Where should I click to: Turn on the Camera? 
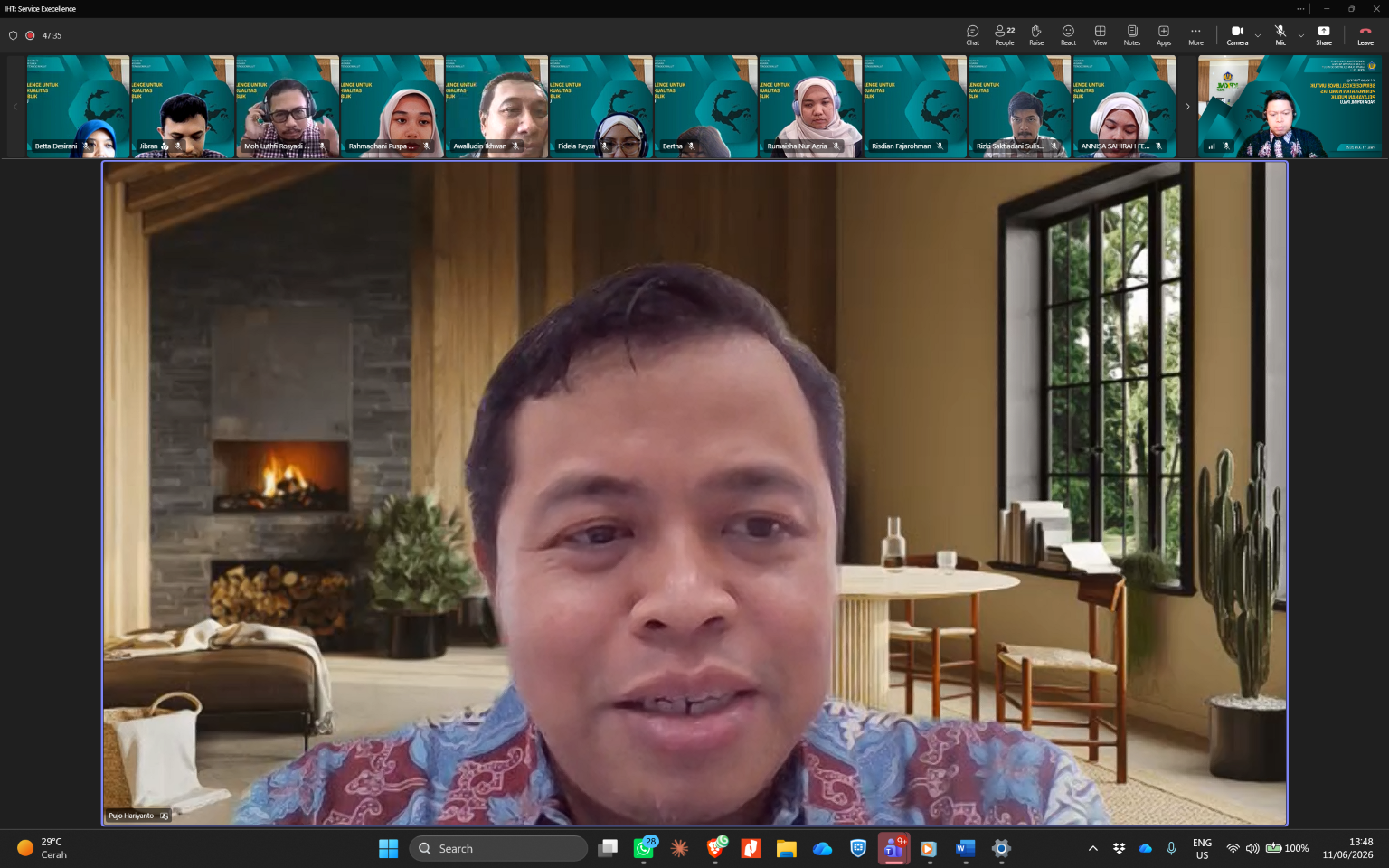(1237, 35)
